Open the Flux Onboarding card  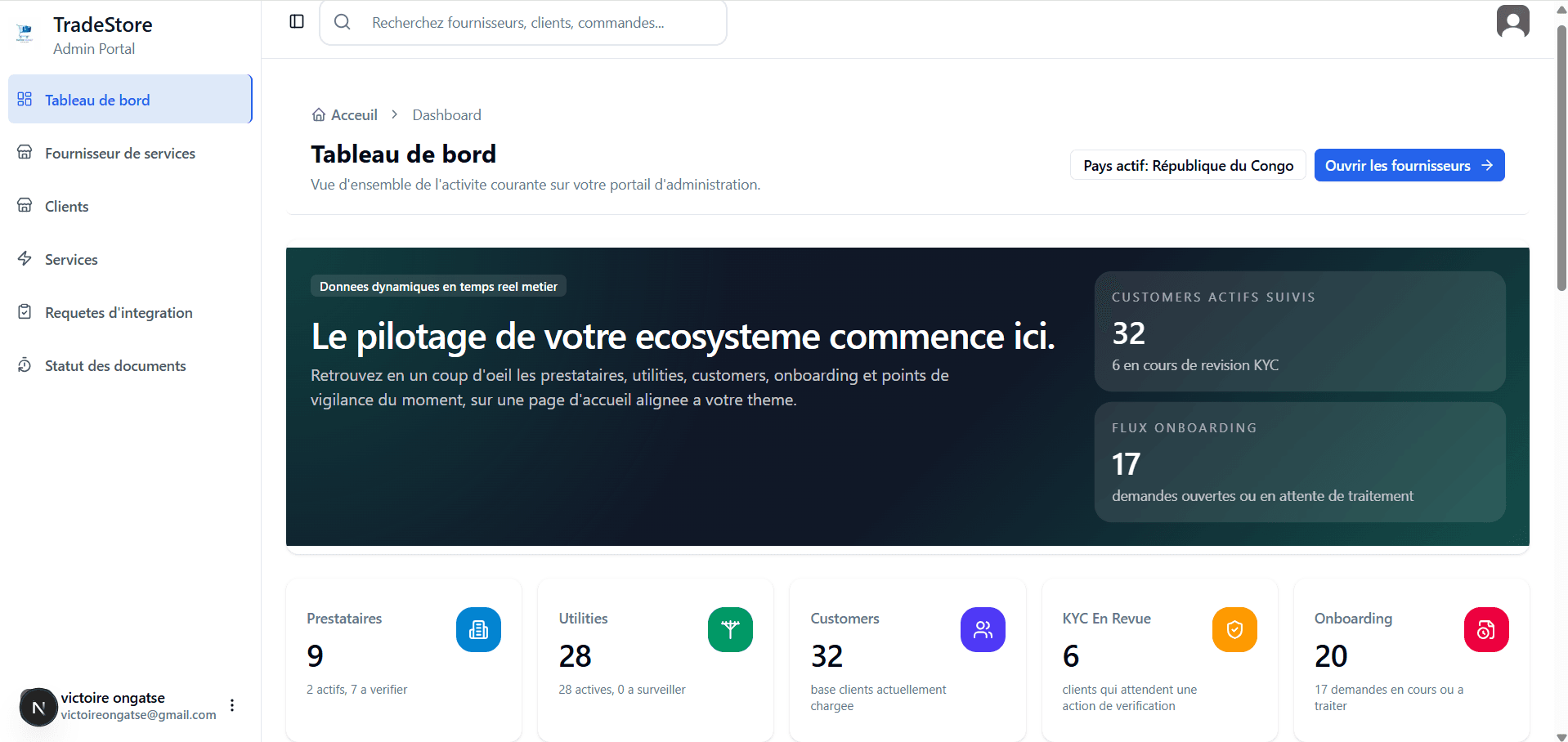(x=1300, y=462)
